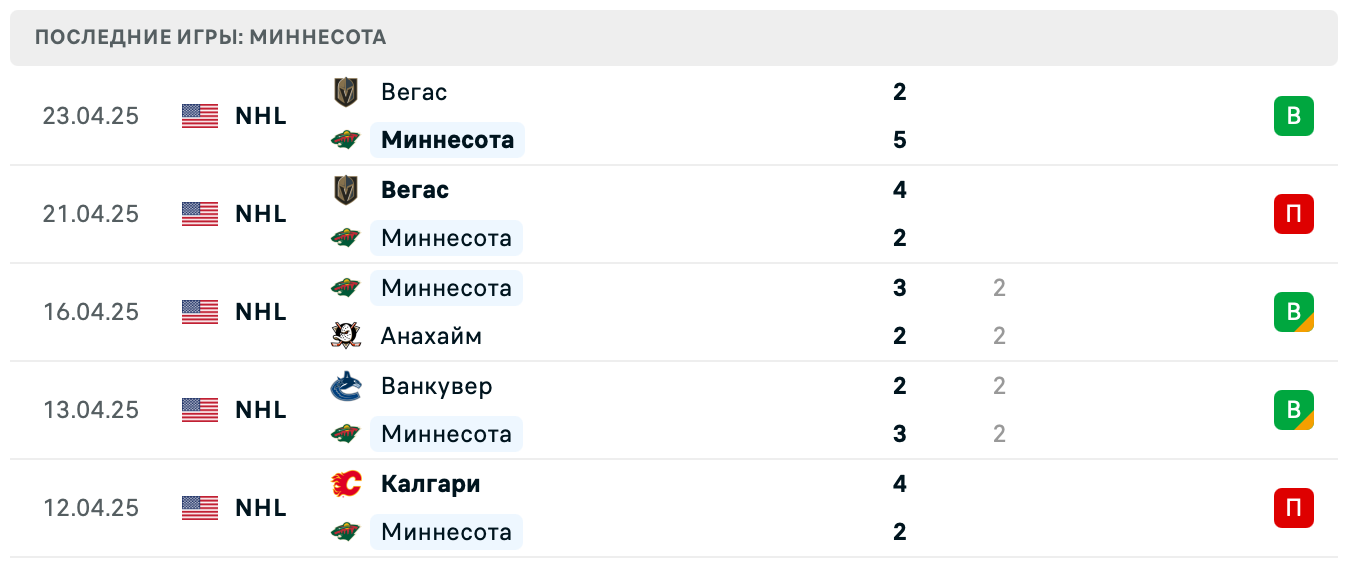Click the Миннесота label in 16.04.25 match
The width and height of the screenshot is (1348, 568).
coord(446,288)
